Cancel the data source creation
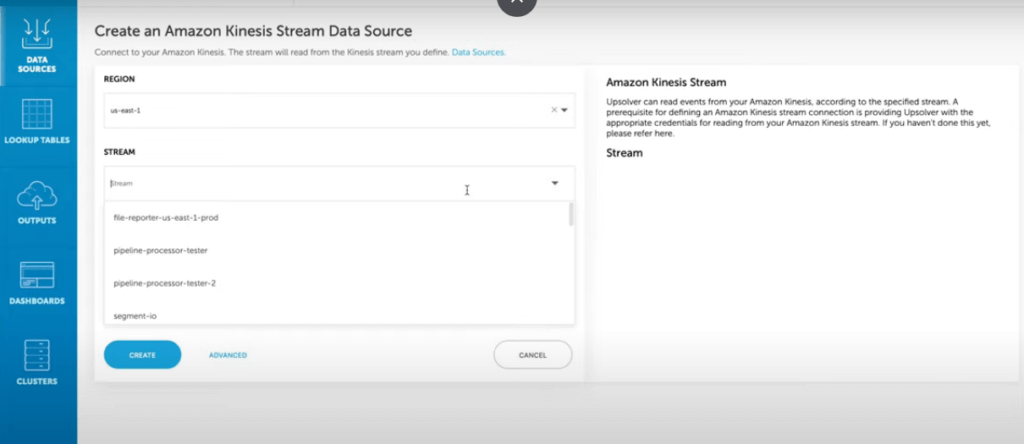The height and width of the screenshot is (444, 1024). click(533, 355)
